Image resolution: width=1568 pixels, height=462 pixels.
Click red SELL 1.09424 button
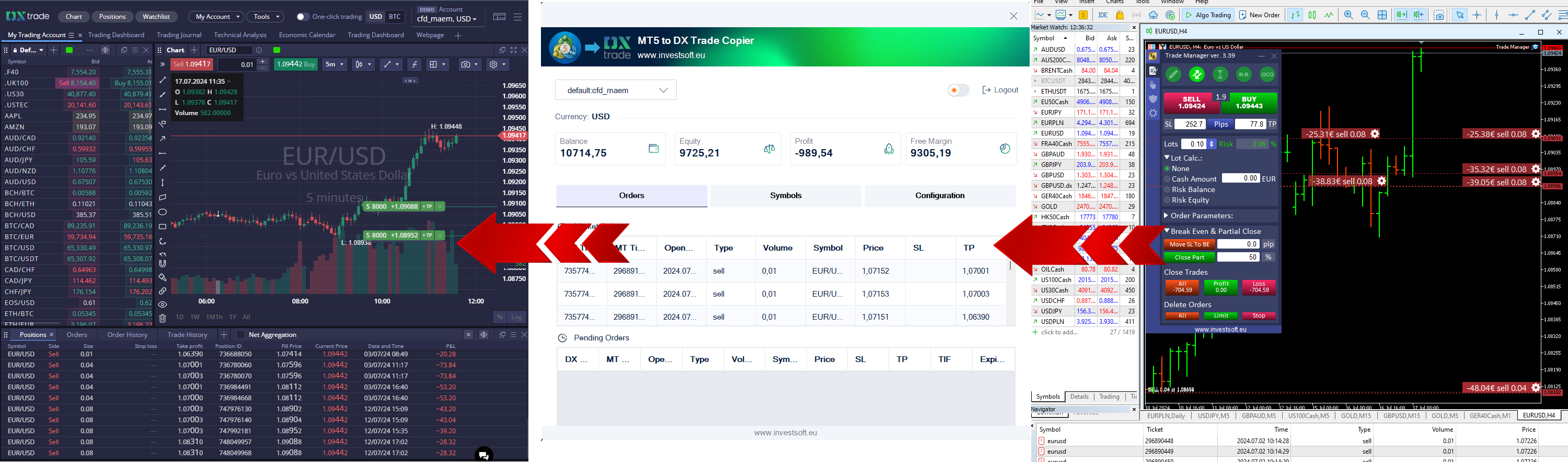coord(1191,103)
